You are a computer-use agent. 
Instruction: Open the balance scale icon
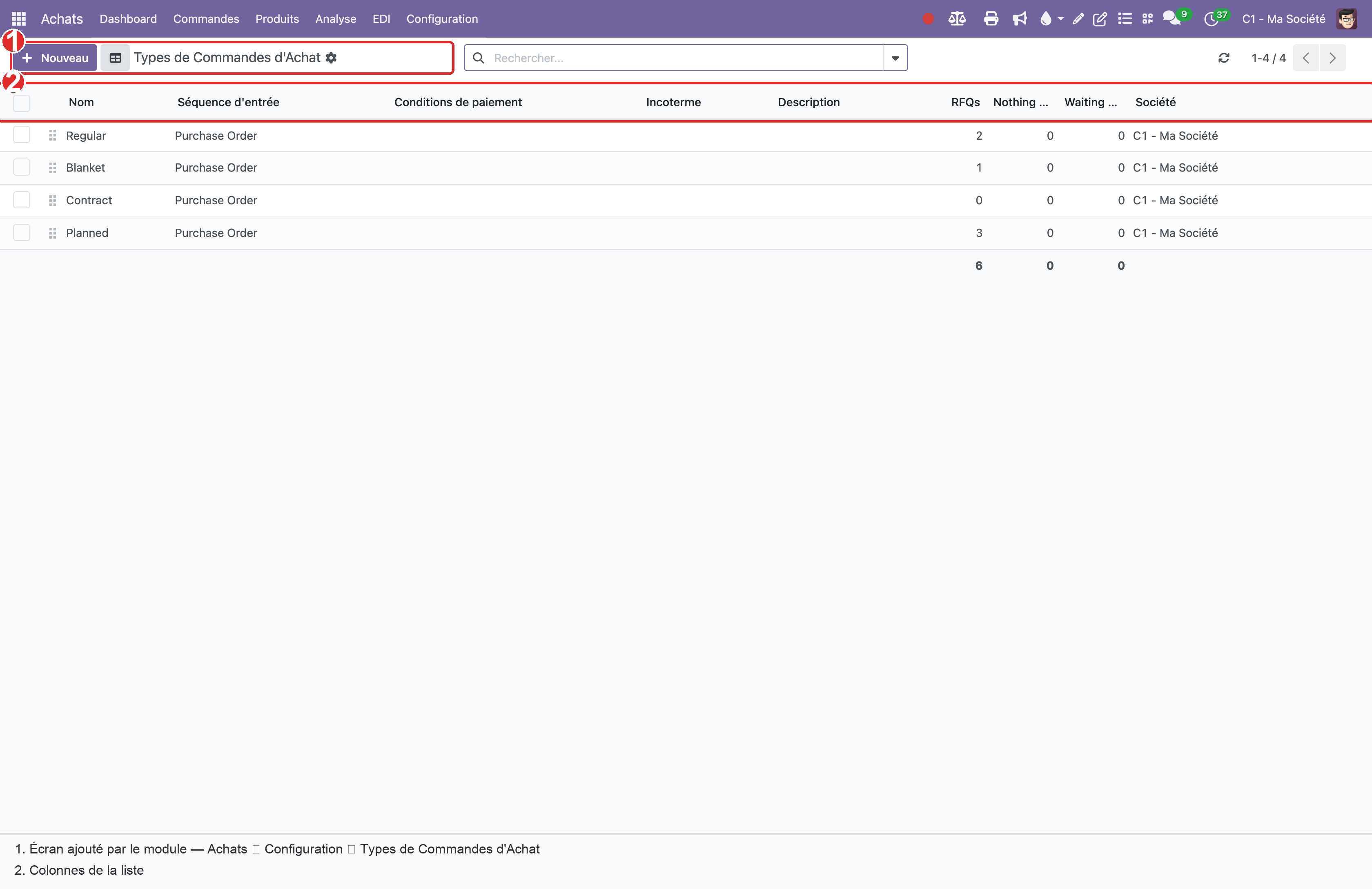pos(957,18)
